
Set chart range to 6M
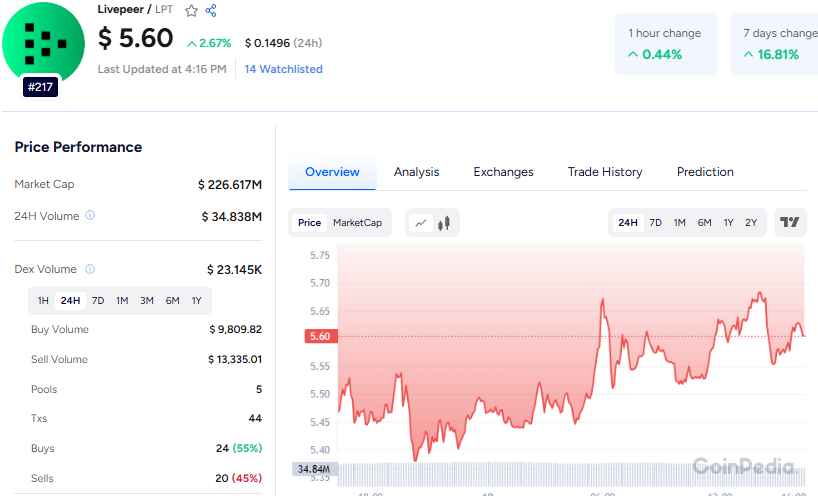tap(704, 223)
